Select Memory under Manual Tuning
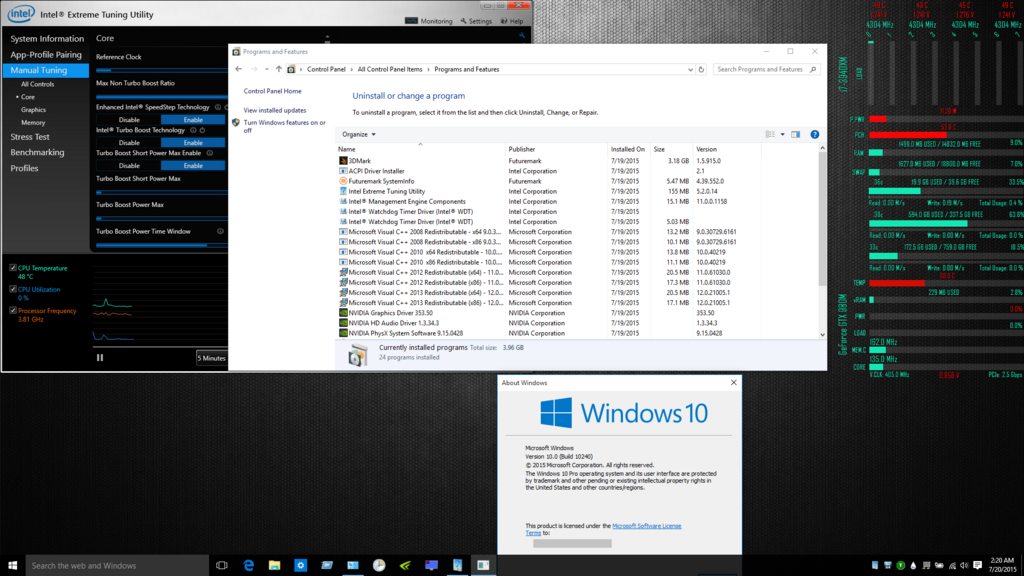1024x576 pixels. (x=33, y=122)
